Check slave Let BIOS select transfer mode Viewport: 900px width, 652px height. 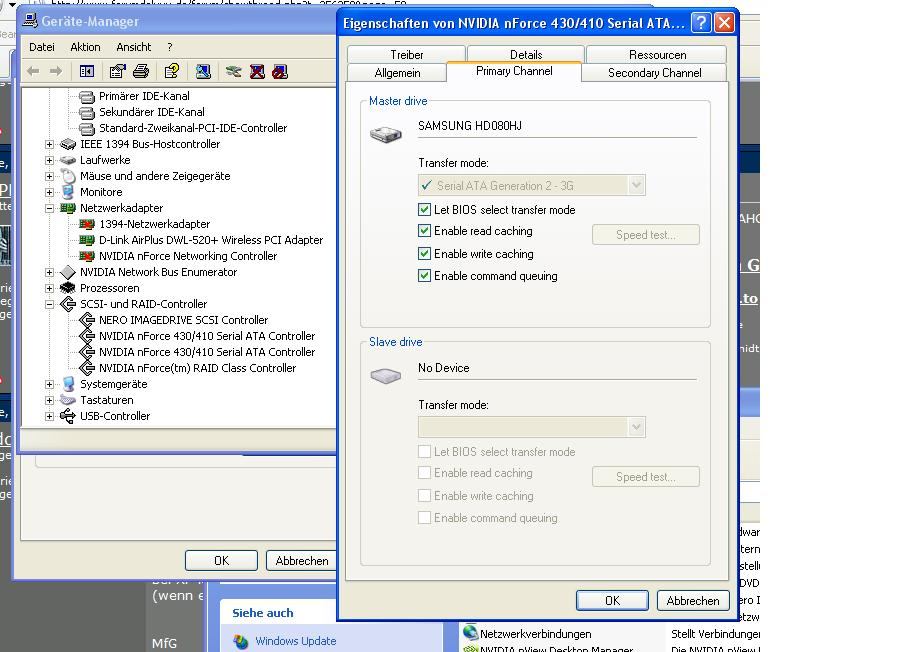coord(424,452)
